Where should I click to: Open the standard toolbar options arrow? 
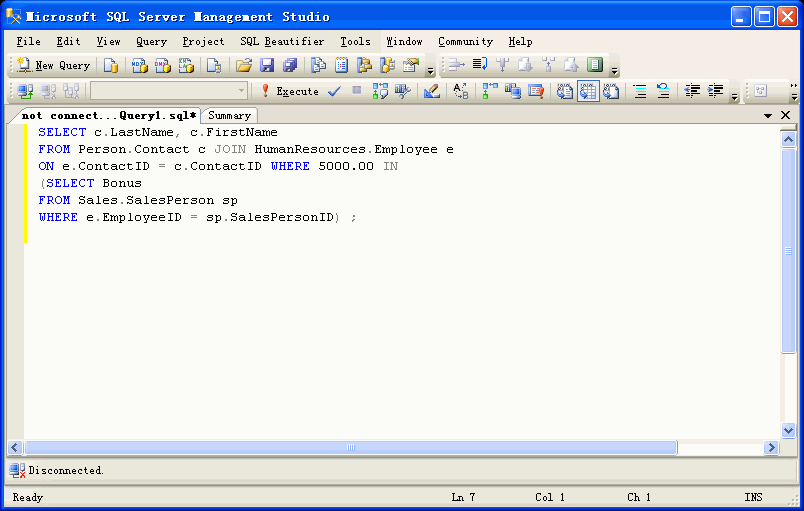pos(431,70)
